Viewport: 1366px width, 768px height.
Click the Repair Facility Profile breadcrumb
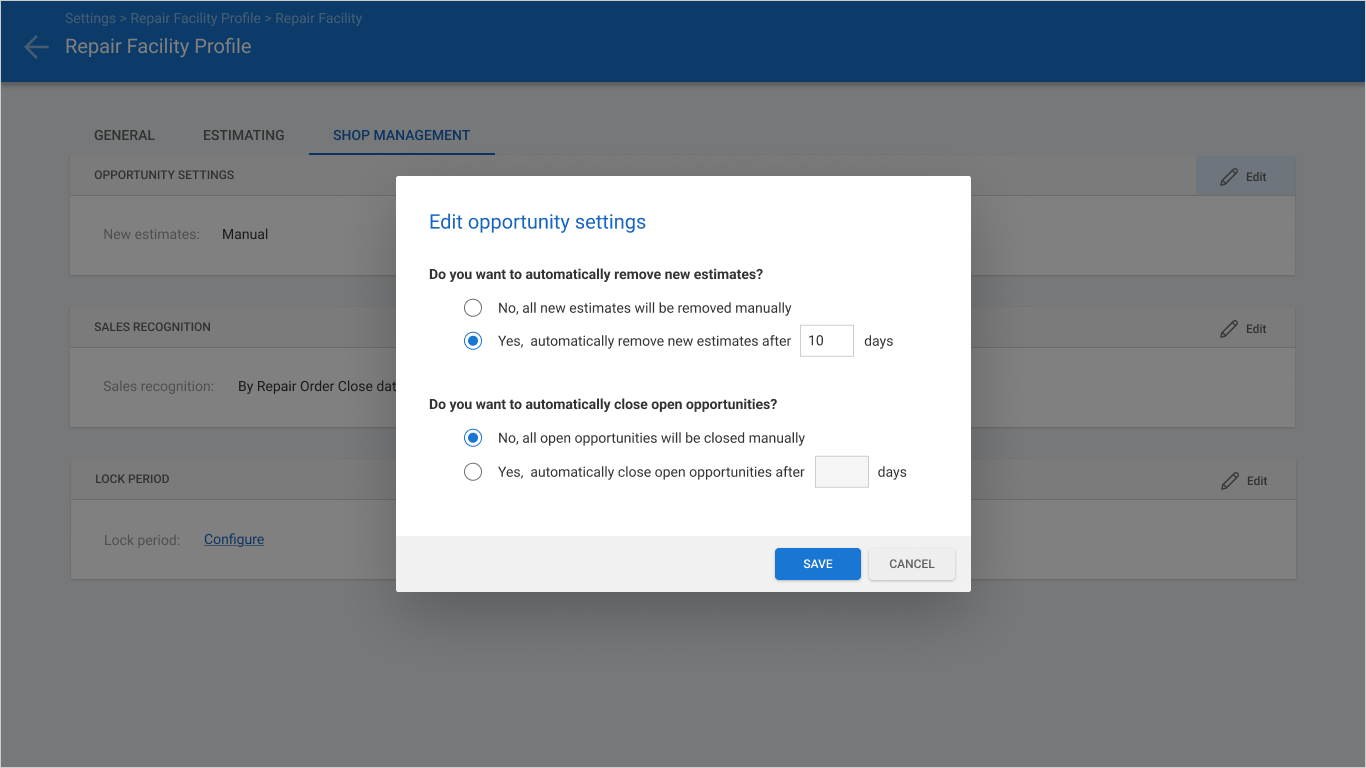[195, 19]
